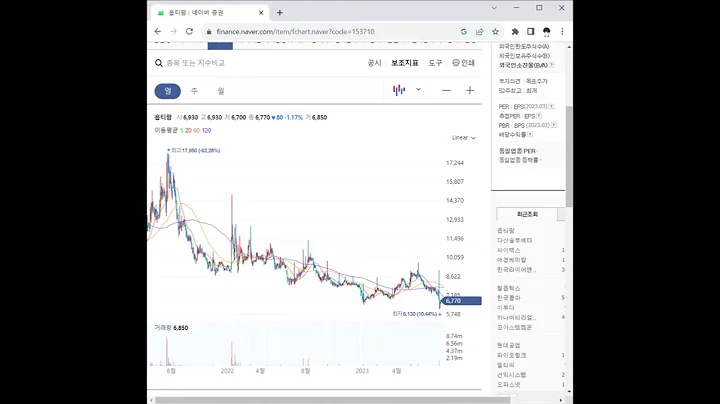The width and height of the screenshot is (720, 404).
Task: Toggle the 20-day moving average line
Action: [x=188, y=130]
